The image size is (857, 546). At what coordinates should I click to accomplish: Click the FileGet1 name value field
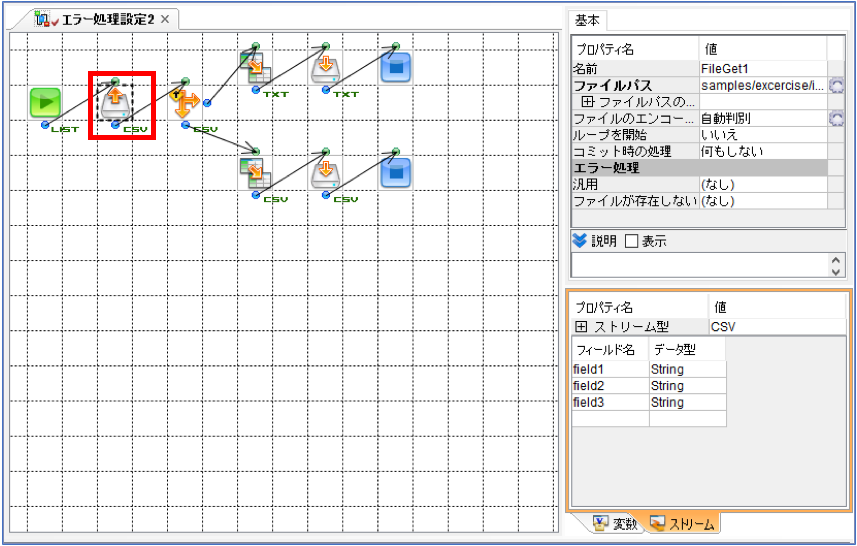click(x=763, y=69)
